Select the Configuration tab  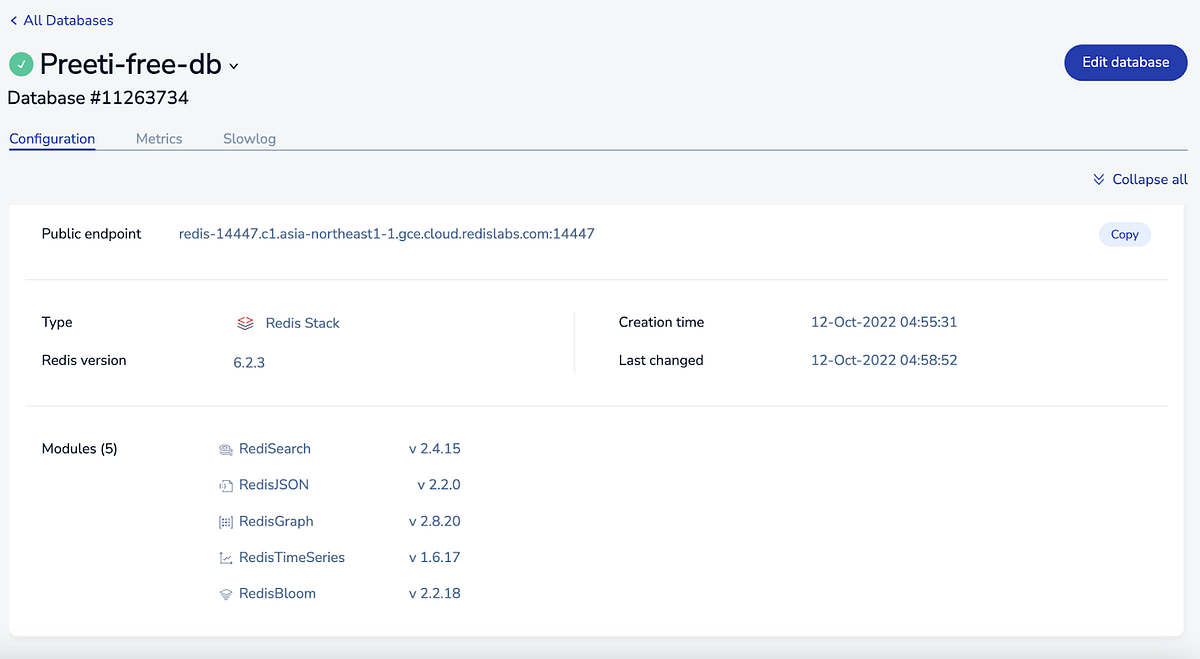51,139
